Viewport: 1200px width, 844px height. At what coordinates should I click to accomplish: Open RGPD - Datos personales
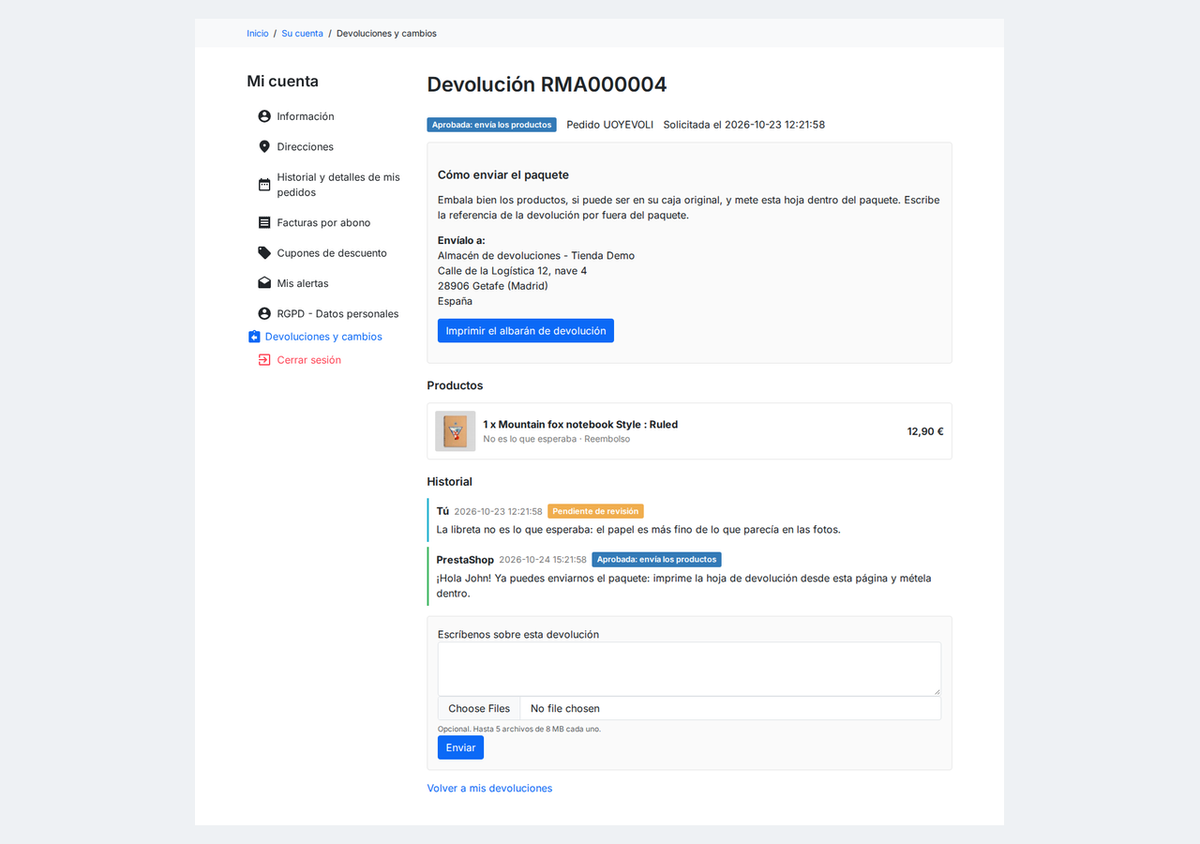[x=337, y=314]
